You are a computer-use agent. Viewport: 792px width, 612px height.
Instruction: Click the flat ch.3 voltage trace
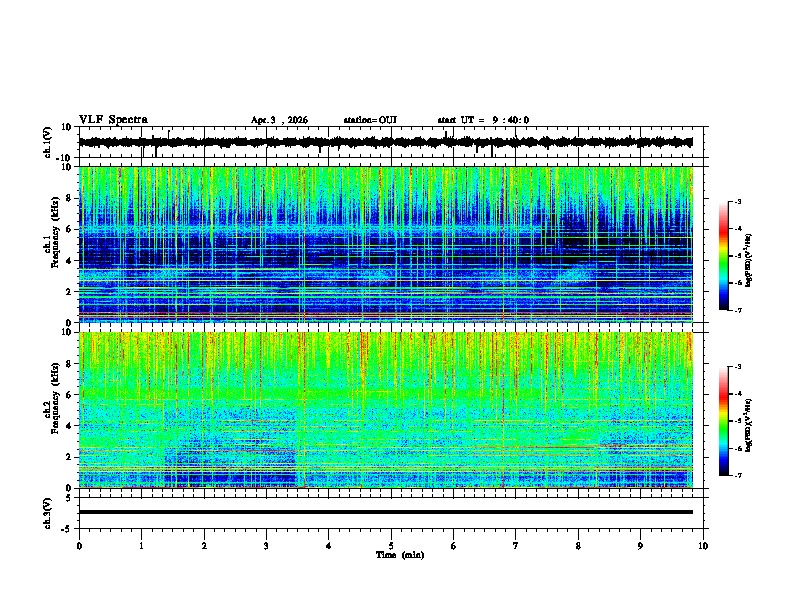coord(386,512)
